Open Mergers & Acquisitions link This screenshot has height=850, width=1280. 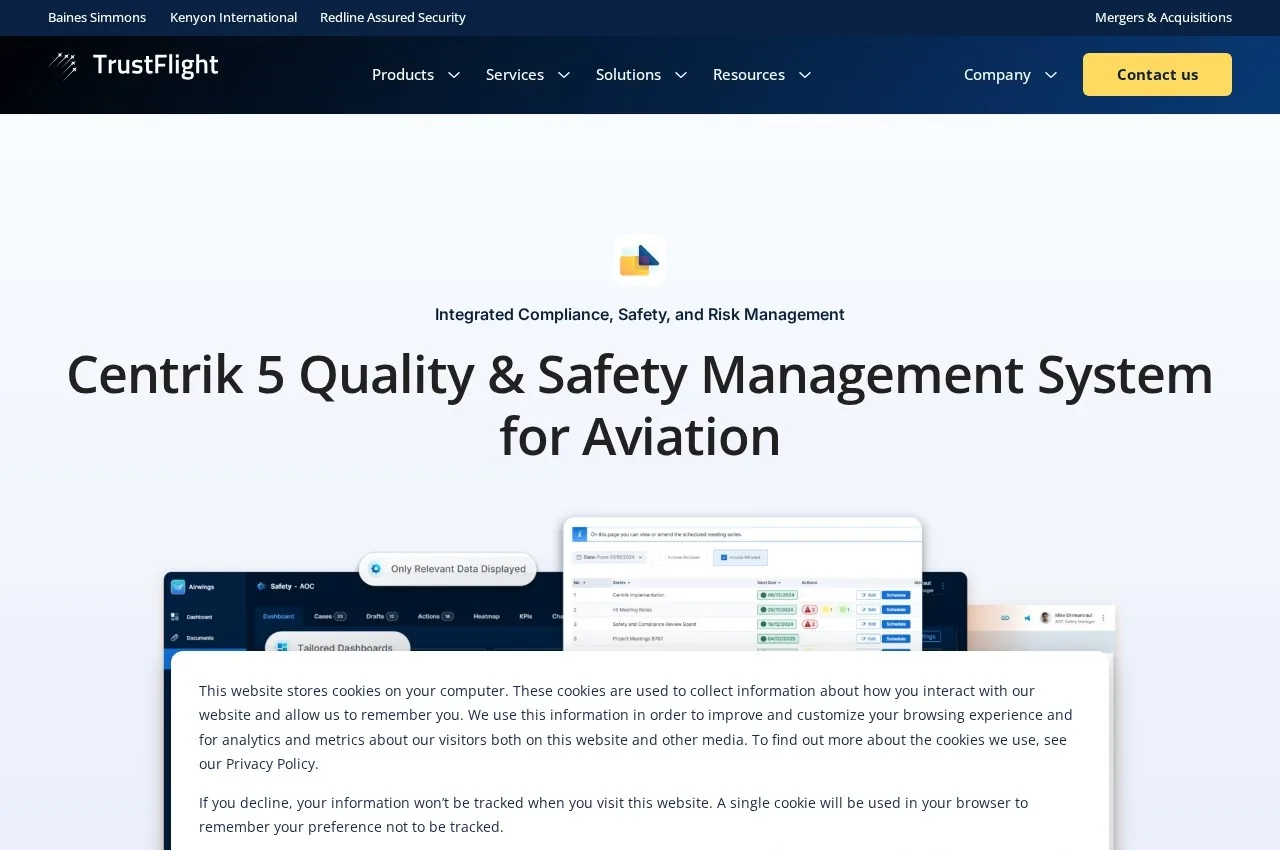(1163, 17)
